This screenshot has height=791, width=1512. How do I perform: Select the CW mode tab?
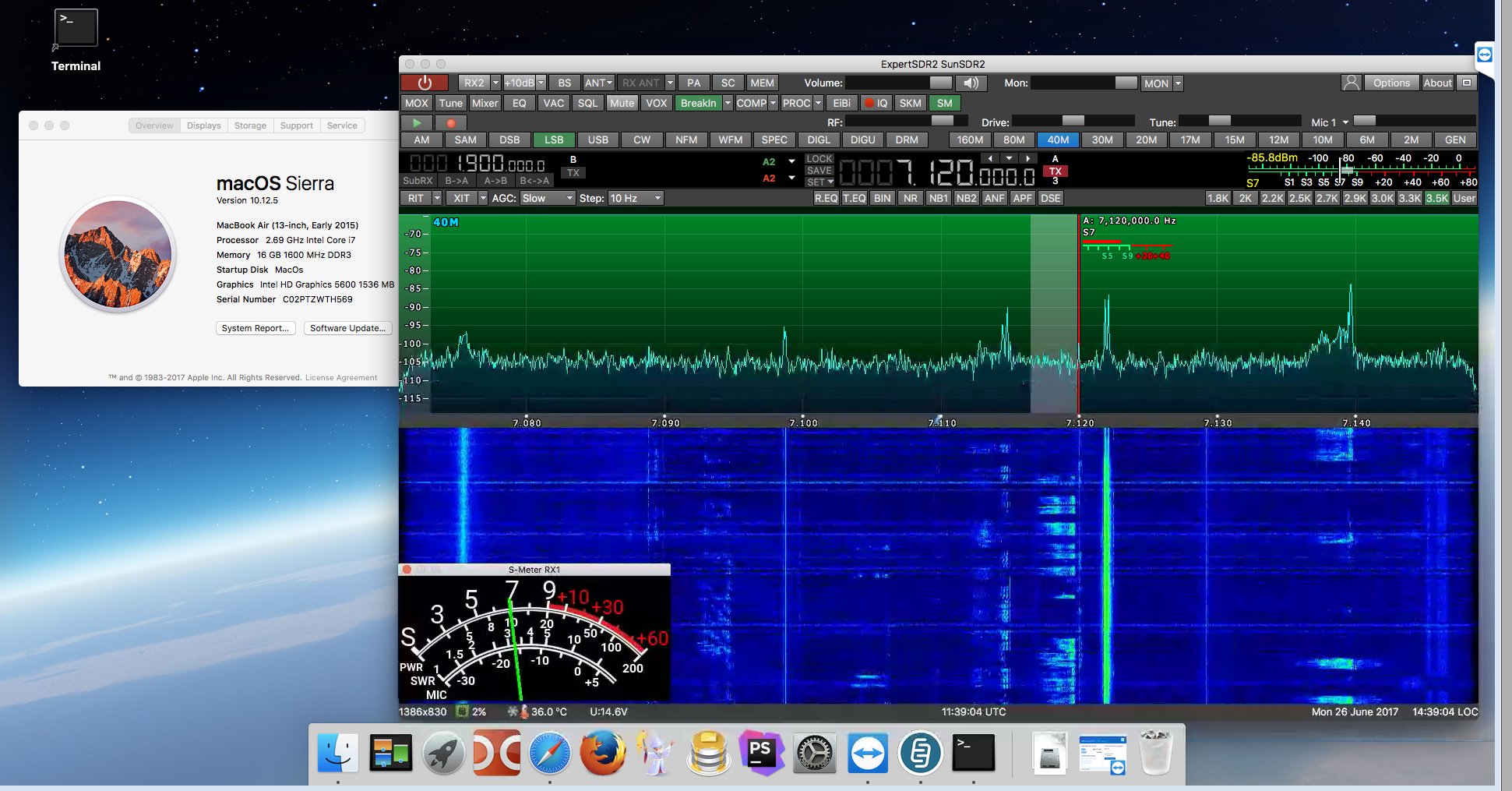coord(642,139)
